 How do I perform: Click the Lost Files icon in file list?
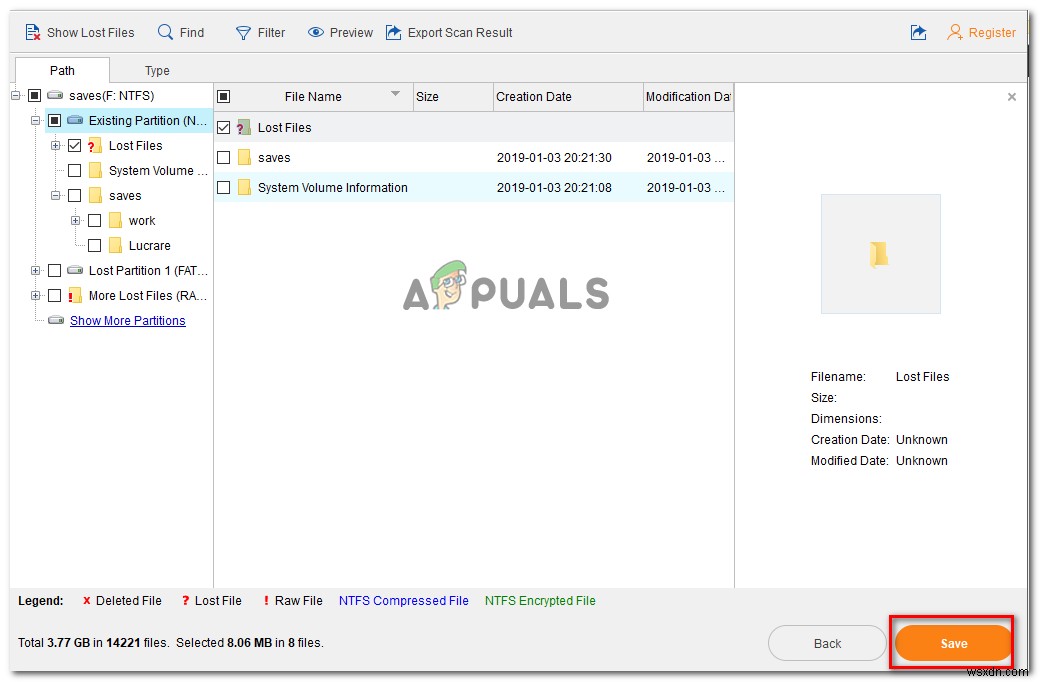click(243, 127)
